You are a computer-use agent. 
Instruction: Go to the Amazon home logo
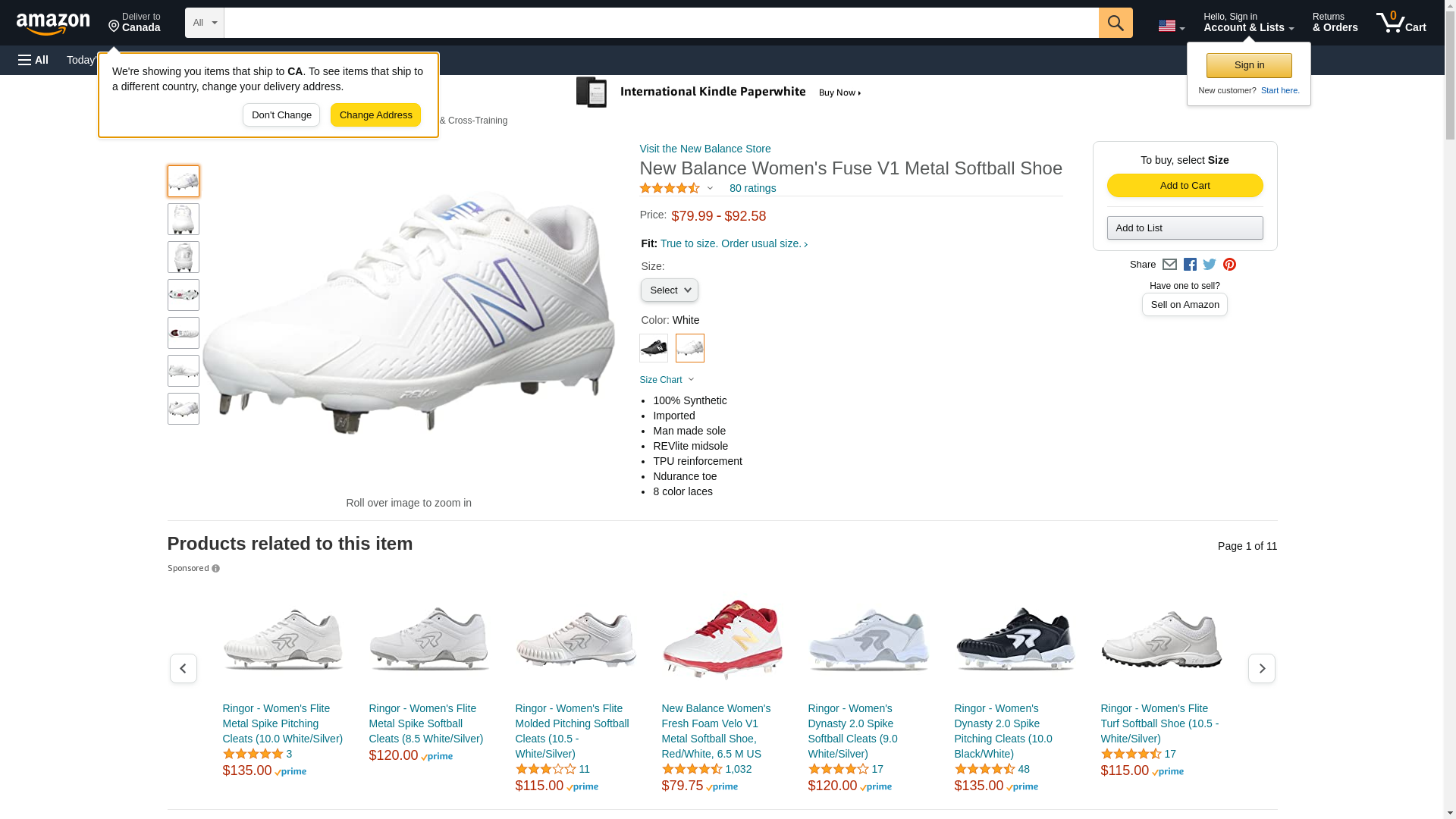point(53,24)
